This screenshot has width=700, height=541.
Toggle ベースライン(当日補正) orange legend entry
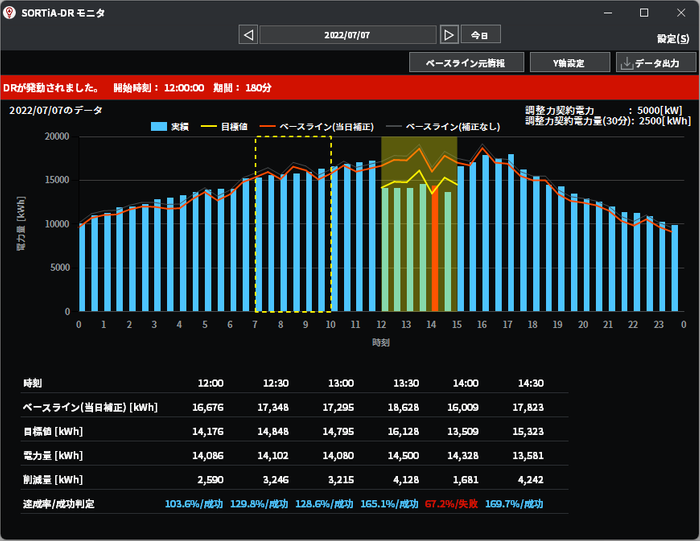click(x=317, y=127)
